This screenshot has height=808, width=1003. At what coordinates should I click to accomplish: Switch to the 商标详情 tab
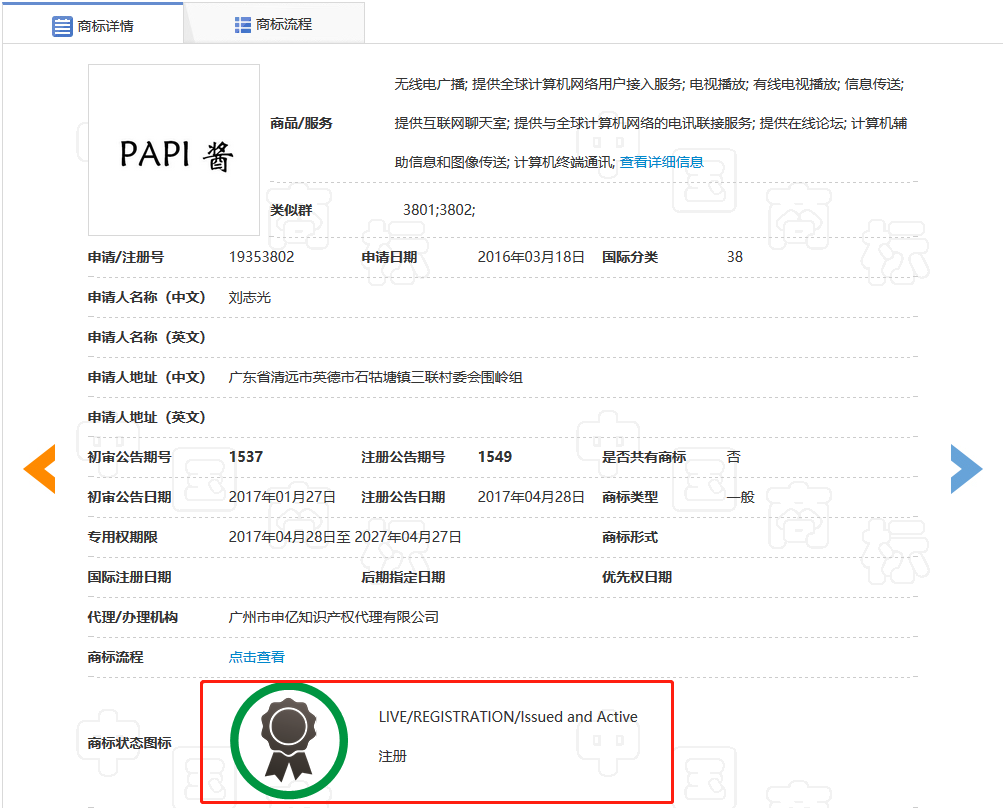93,24
